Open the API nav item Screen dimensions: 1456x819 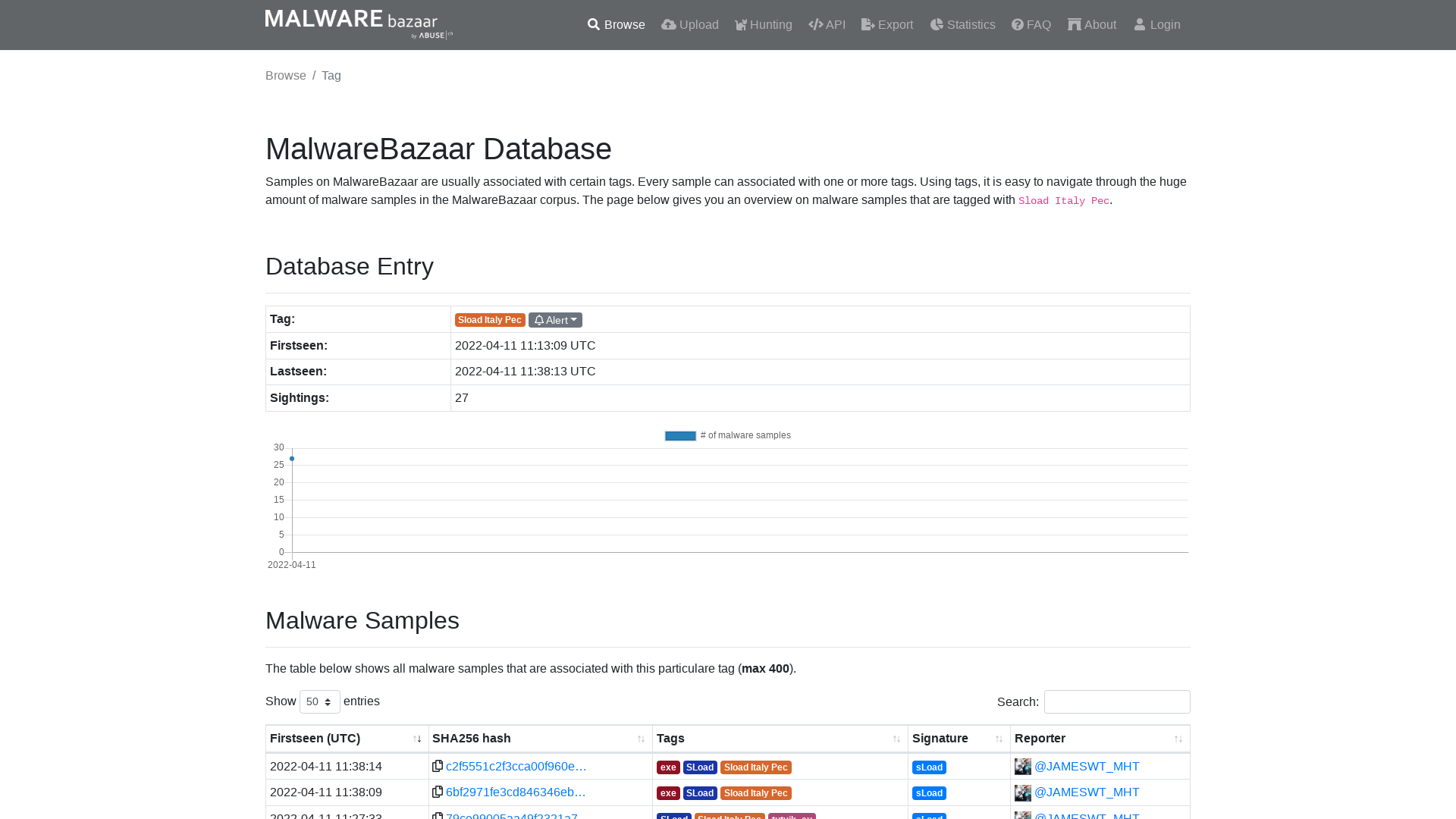827,25
